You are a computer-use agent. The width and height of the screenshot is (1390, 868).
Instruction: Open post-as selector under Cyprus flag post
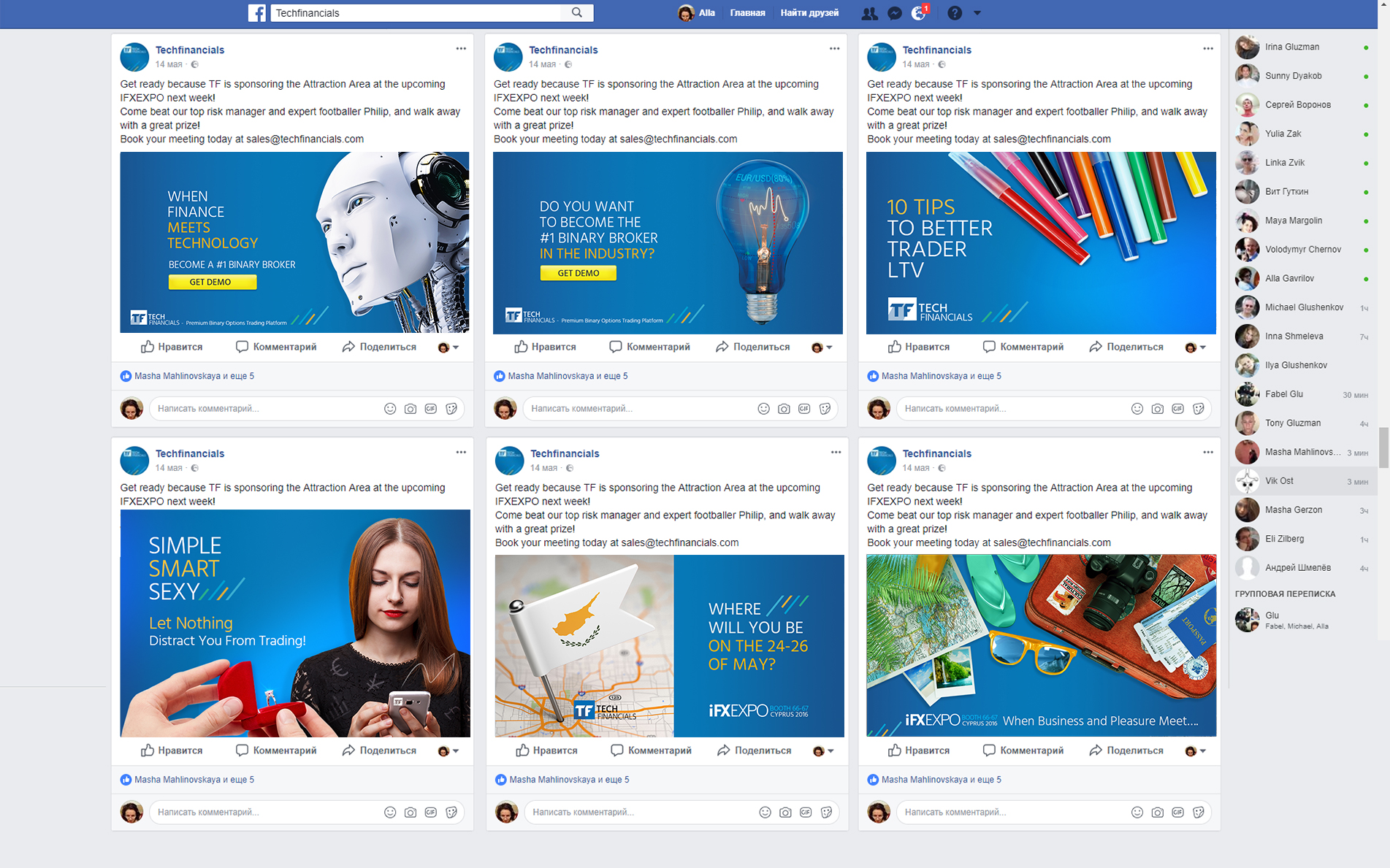click(x=823, y=751)
